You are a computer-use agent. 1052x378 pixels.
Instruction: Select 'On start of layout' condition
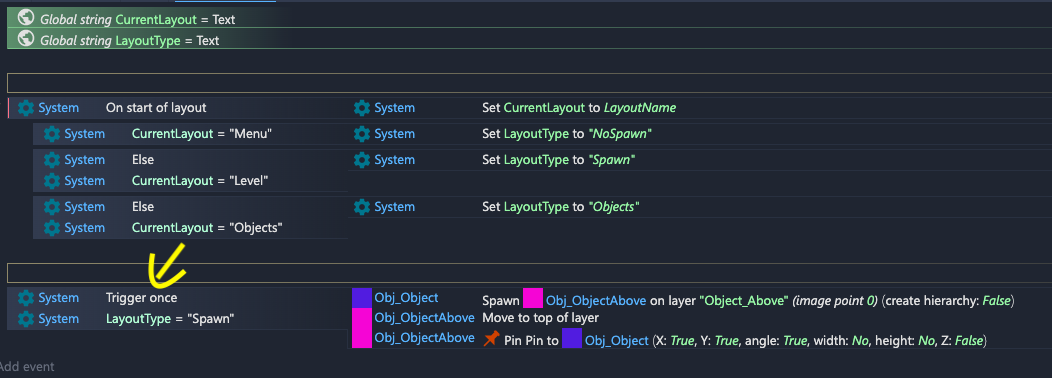(156, 107)
